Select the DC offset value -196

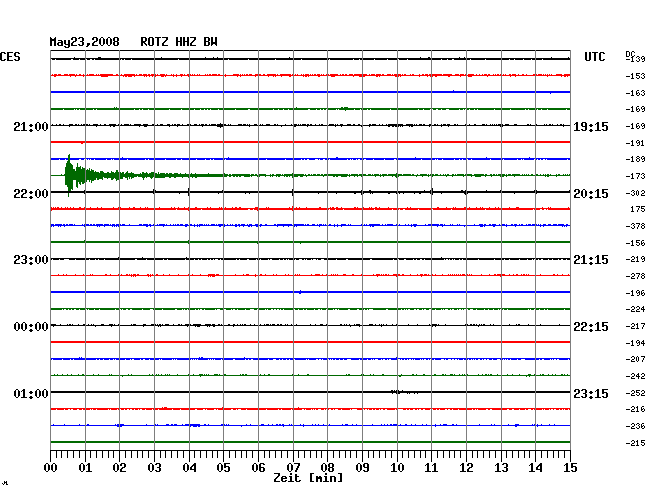[x=635, y=293]
